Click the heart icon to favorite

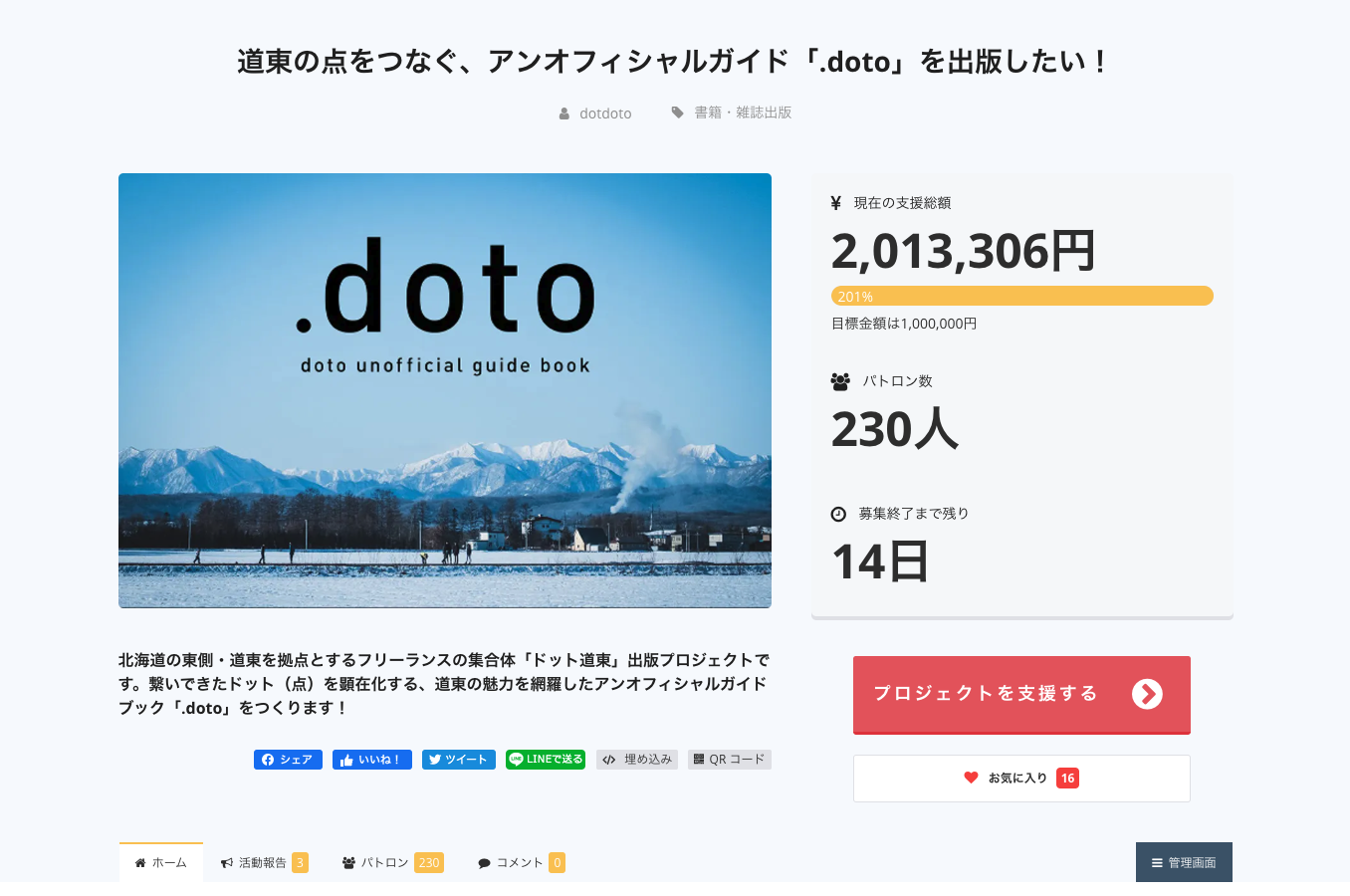(971, 778)
